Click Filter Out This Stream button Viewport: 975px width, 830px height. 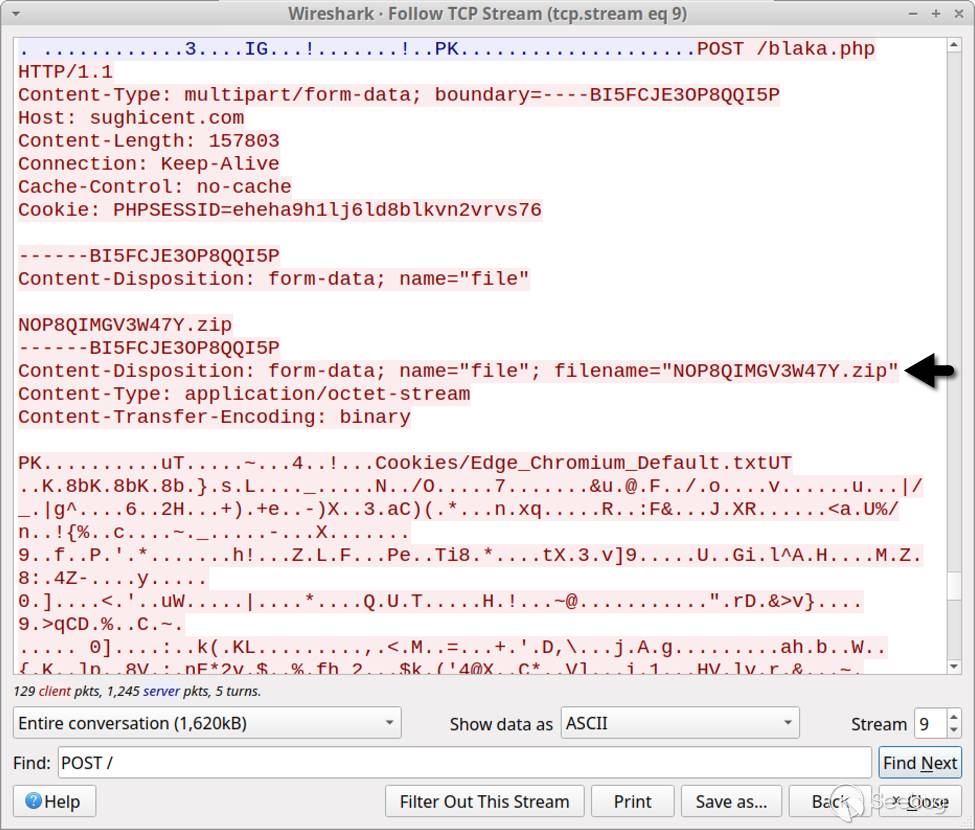pos(484,801)
